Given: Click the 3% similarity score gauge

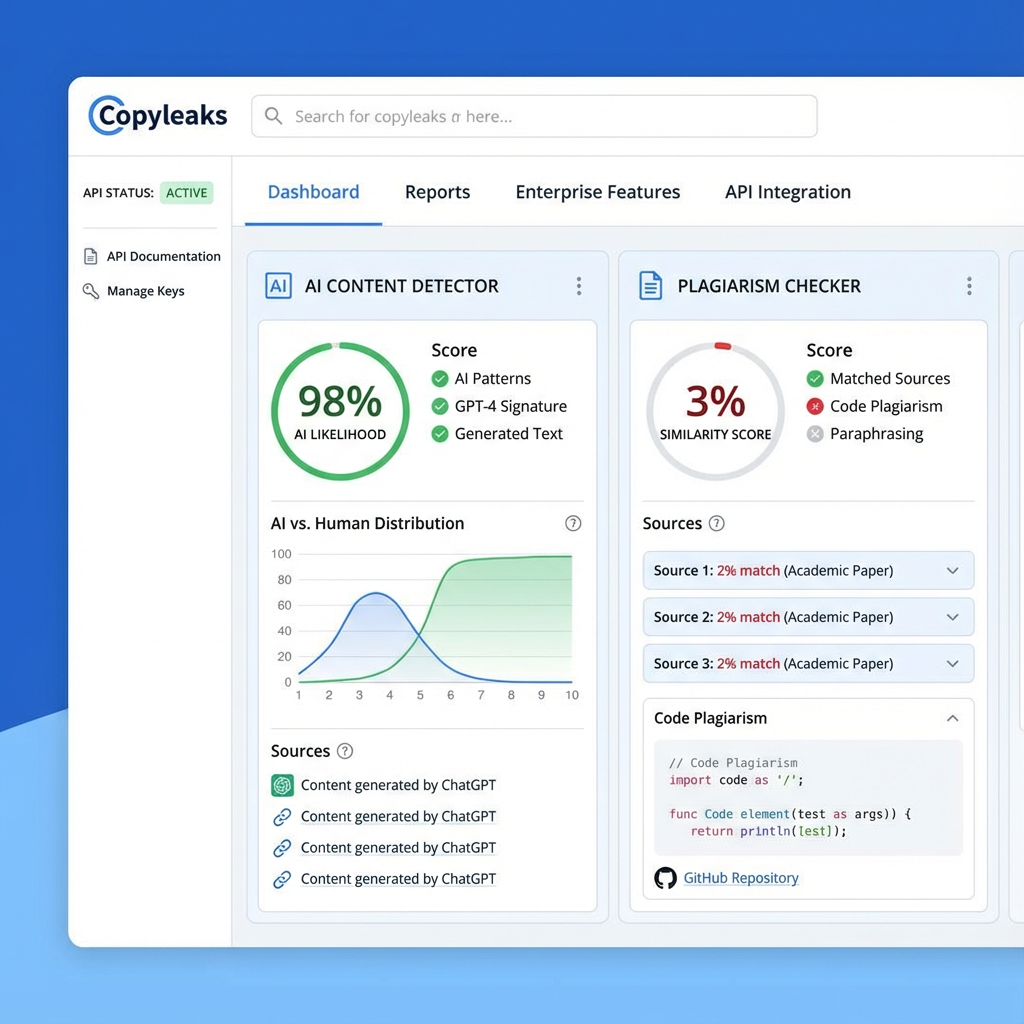Looking at the screenshot, I should click(716, 411).
